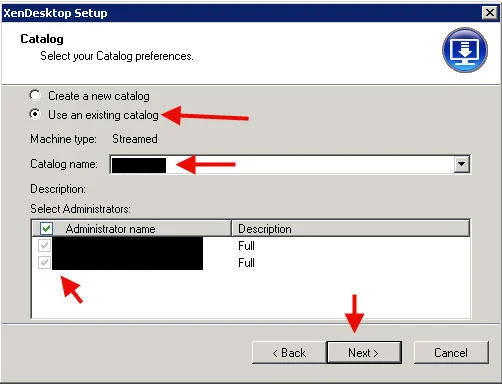Cancel the XenDesktop Setup wizard
502x384 pixels.
click(x=451, y=352)
